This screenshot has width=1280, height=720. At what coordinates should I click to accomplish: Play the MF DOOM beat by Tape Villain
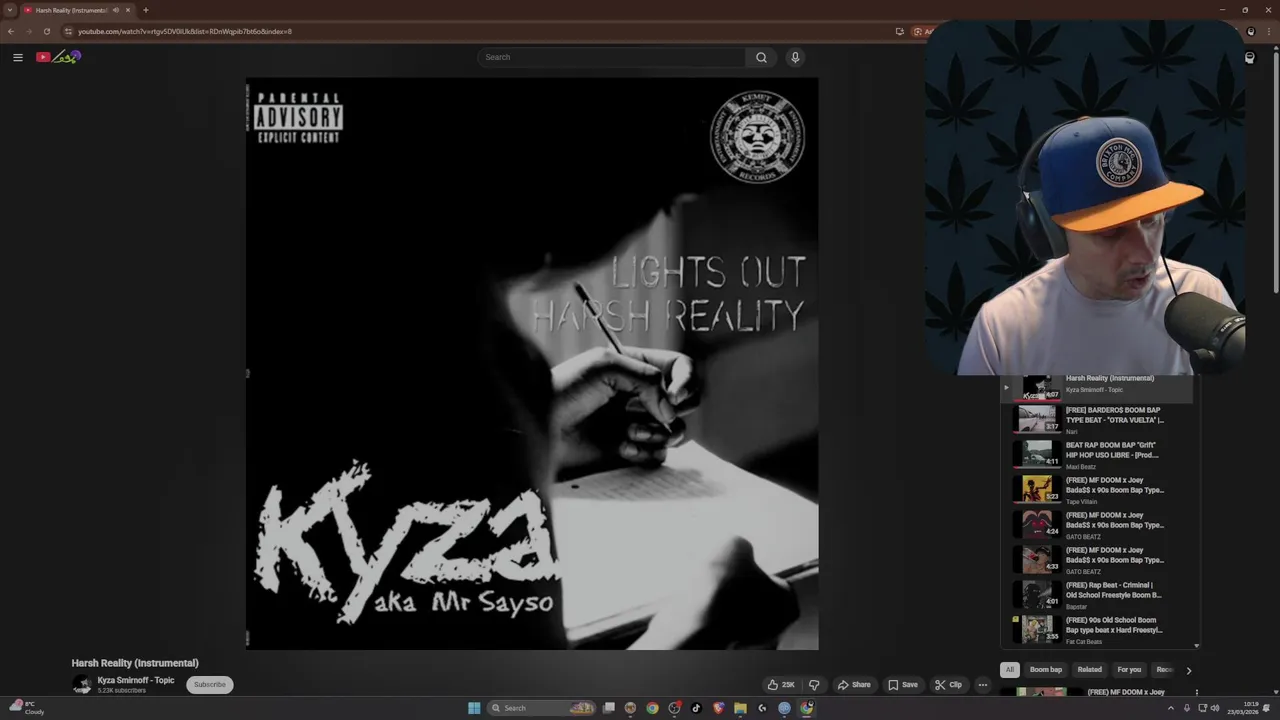click(1098, 489)
